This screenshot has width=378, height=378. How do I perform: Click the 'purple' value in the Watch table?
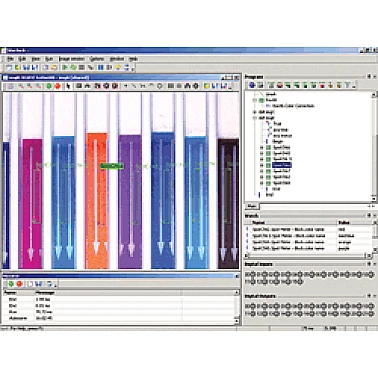(x=344, y=248)
